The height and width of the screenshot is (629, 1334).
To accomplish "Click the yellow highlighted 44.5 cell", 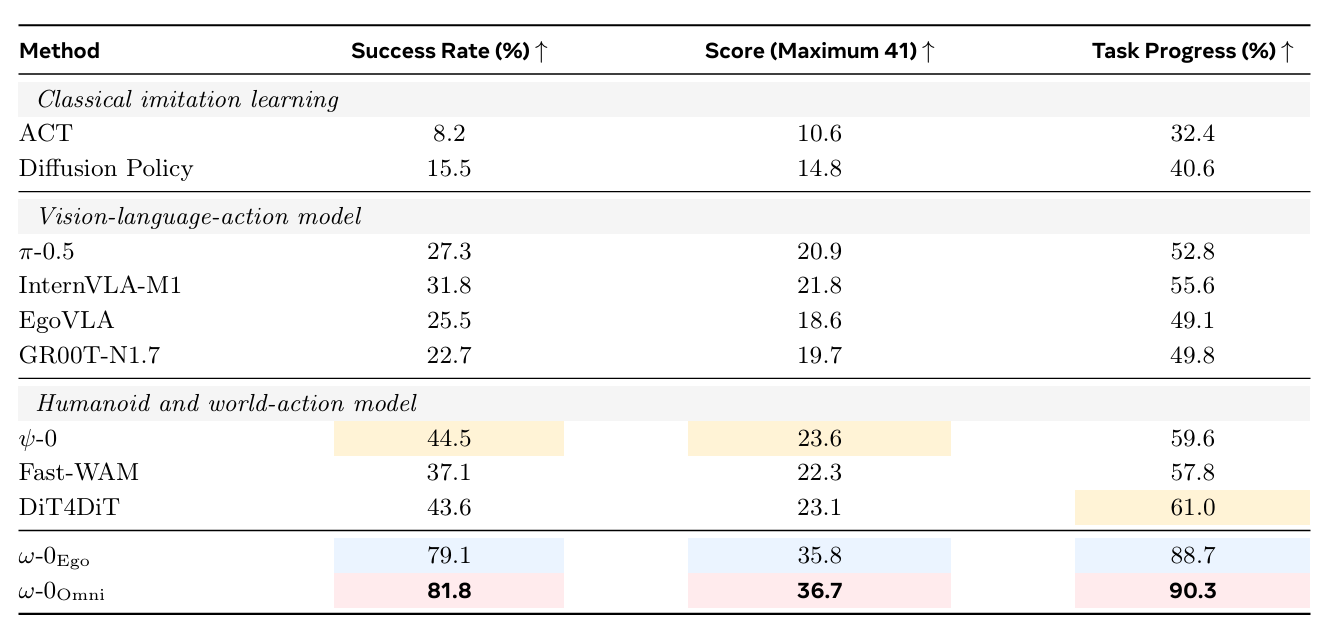I will [449, 438].
